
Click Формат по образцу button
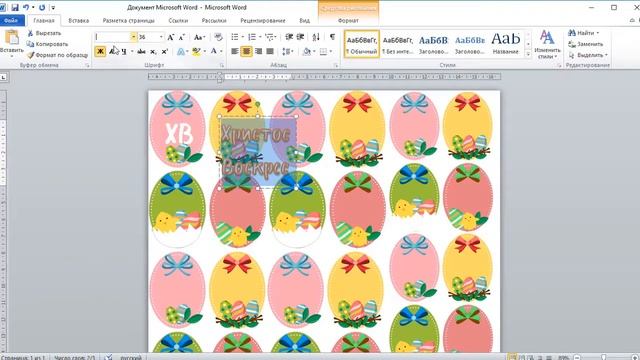57,55
